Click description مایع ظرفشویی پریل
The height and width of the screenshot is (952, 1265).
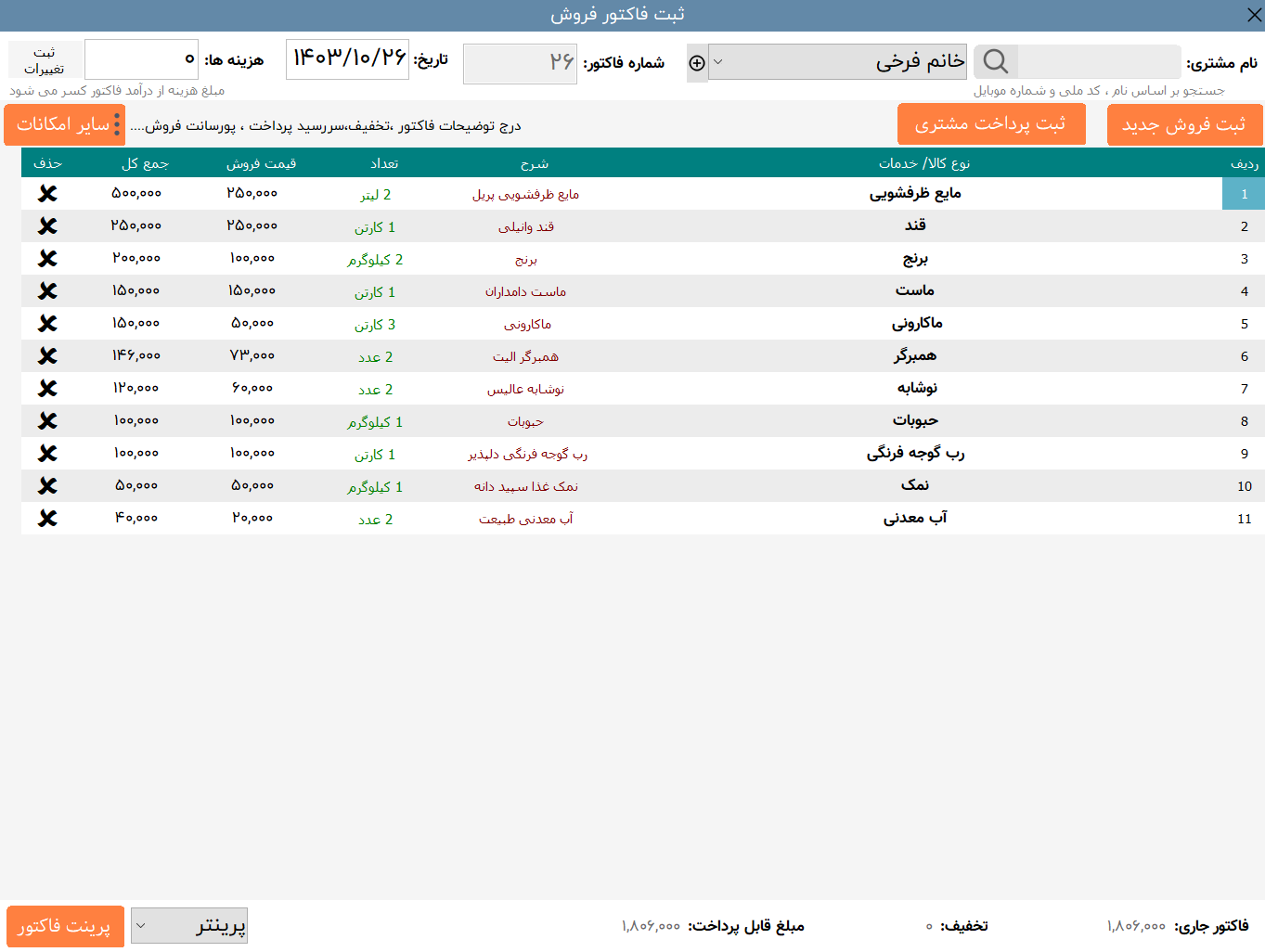tap(525, 195)
